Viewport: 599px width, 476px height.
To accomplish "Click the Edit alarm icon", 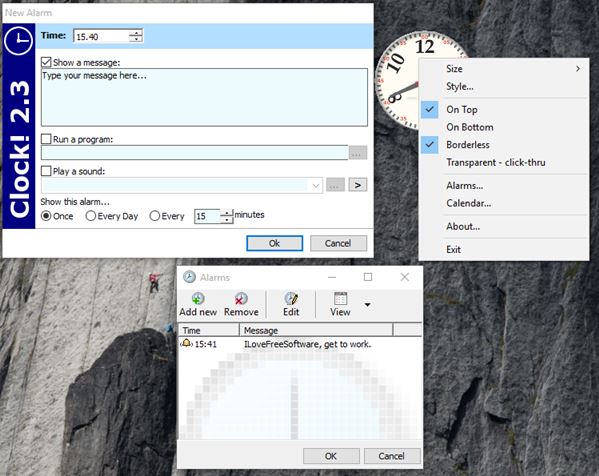I will point(291,298).
